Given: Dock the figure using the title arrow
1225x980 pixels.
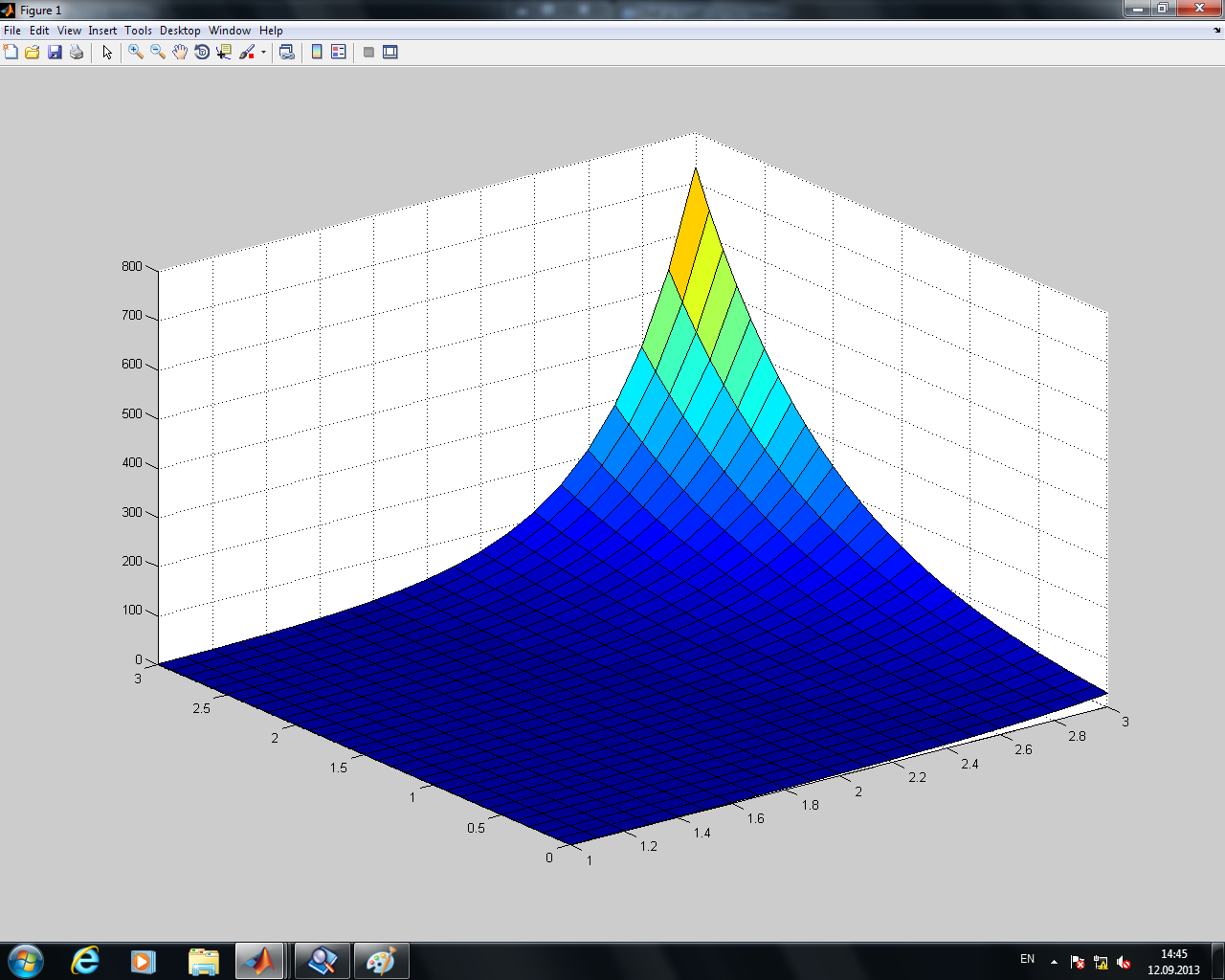Looking at the screenshot, I should [1217, 31].
